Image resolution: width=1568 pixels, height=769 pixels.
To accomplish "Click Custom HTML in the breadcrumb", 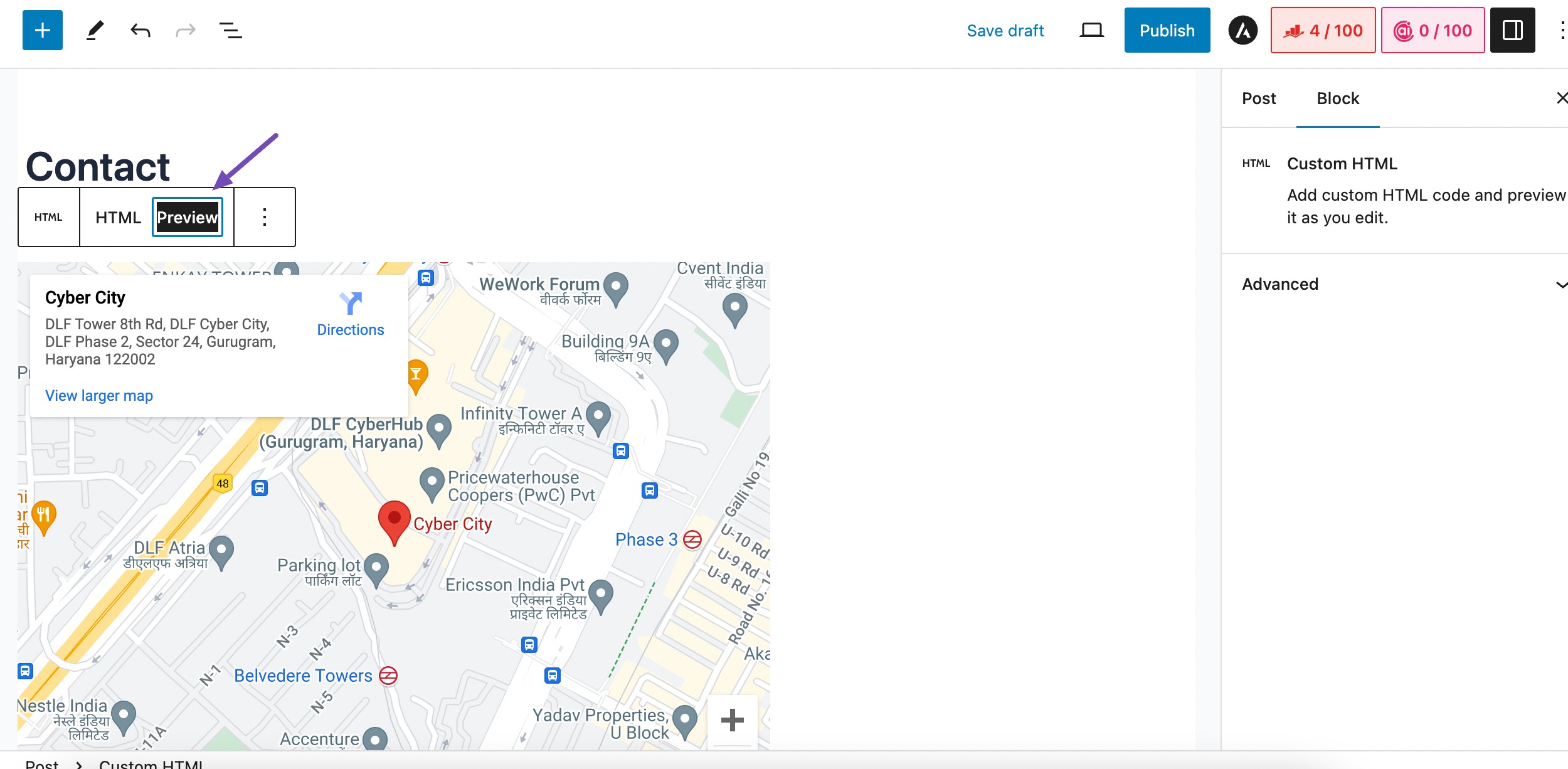I will (151, 764).
